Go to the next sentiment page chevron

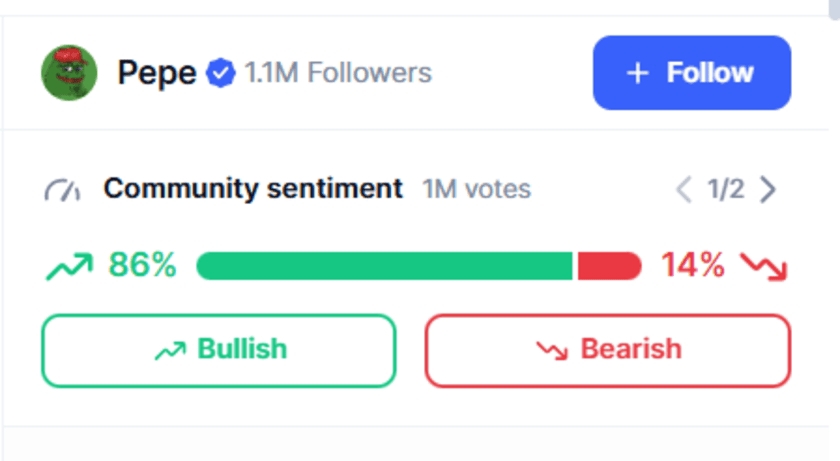pos(768,189)
